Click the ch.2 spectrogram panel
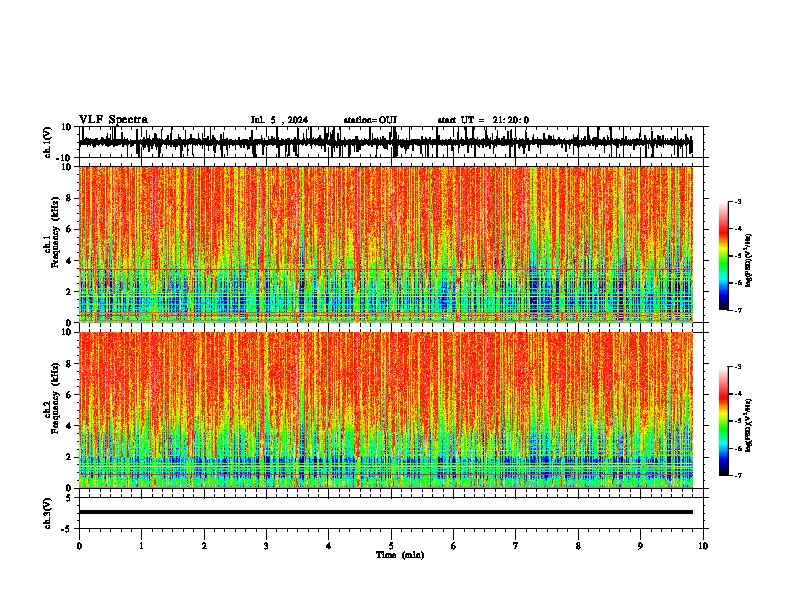This screenshot has height=612, width=792. [x=386, y=410]
